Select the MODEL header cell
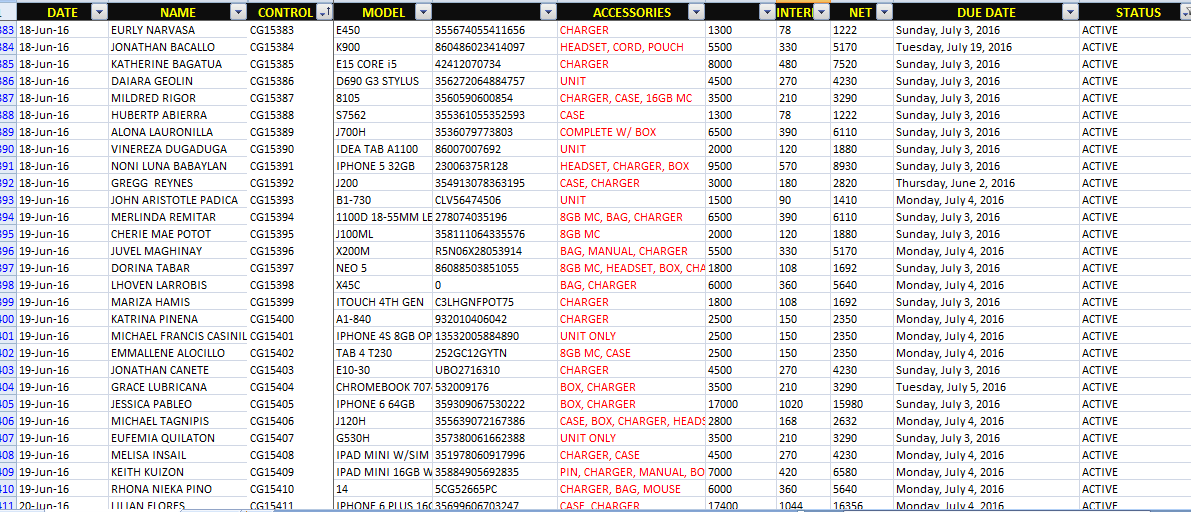 [384, 12]
